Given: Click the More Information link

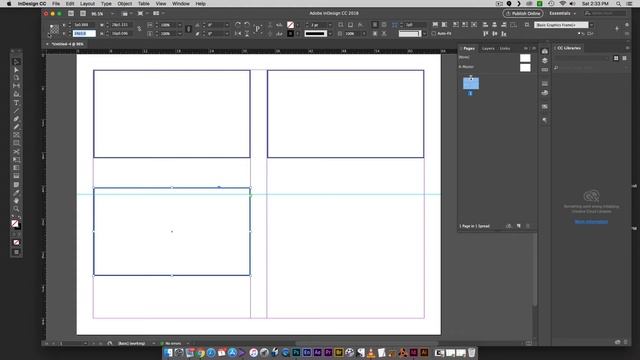Looking at the screenshot, I should (x=591, y=222).
